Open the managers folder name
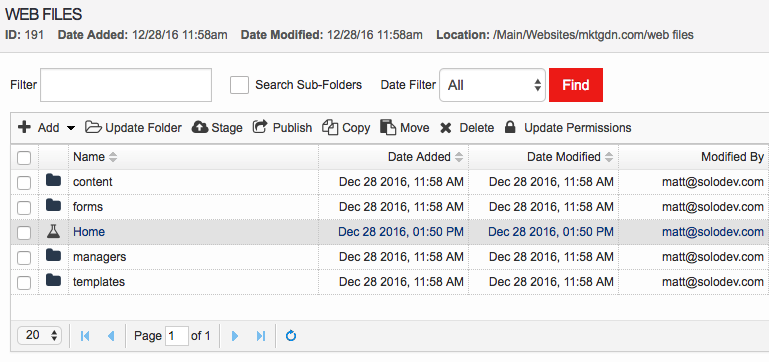This screenshot has width=769, height=362. tap(100, 257)
